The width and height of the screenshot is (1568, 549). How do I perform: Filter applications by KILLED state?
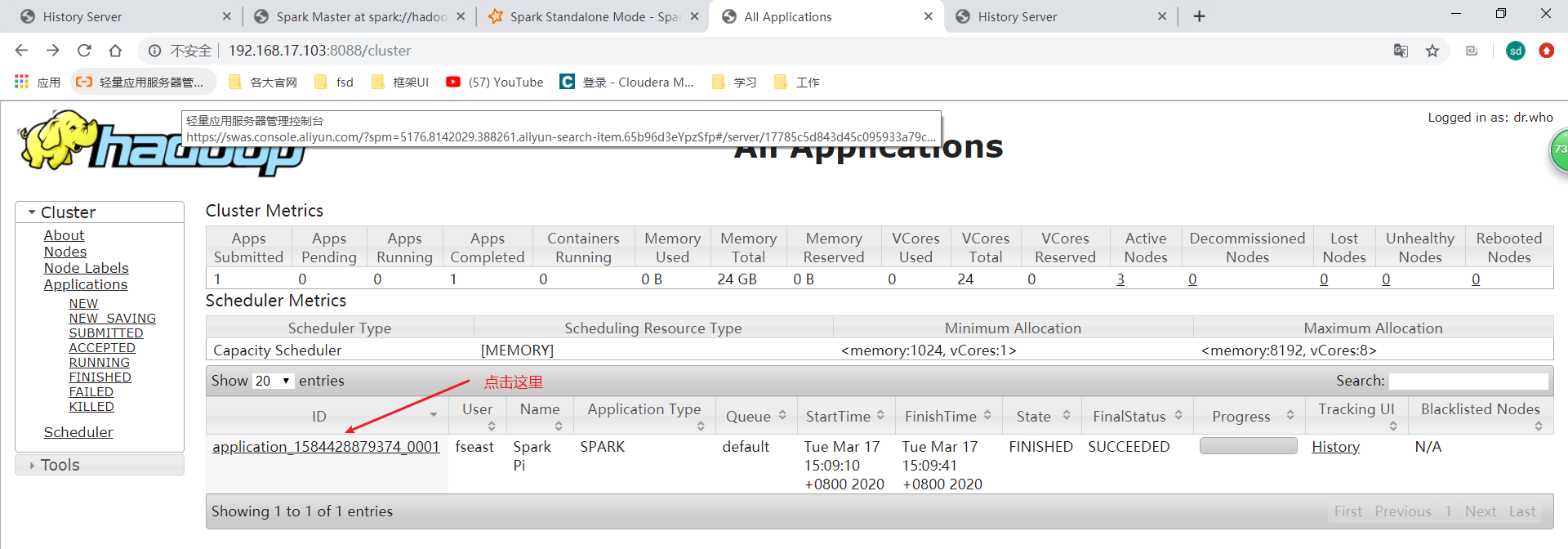pyautogui.click(x=91, y=407)
